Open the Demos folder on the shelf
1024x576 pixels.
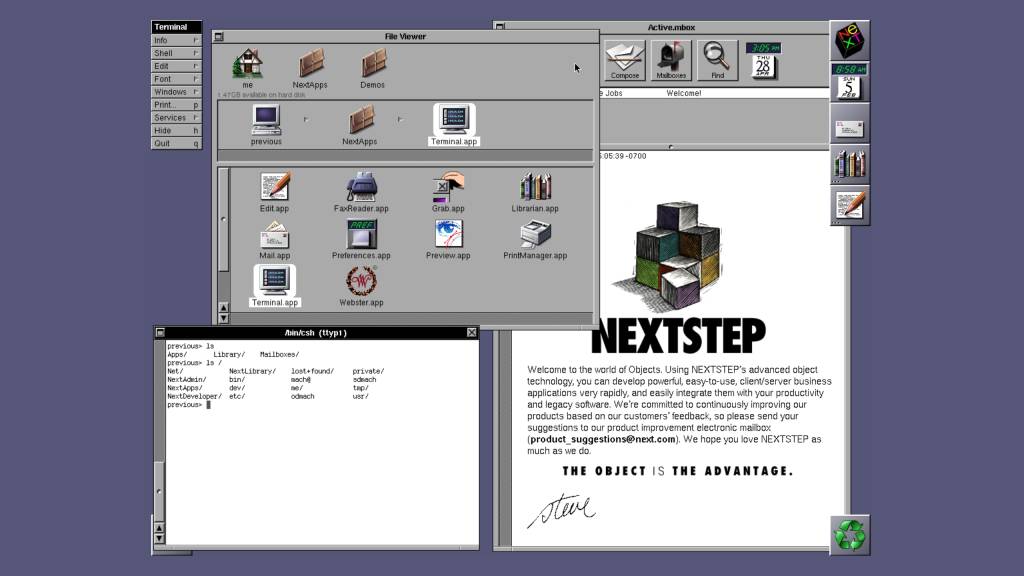pyautogui.click(x=373, y=67)
